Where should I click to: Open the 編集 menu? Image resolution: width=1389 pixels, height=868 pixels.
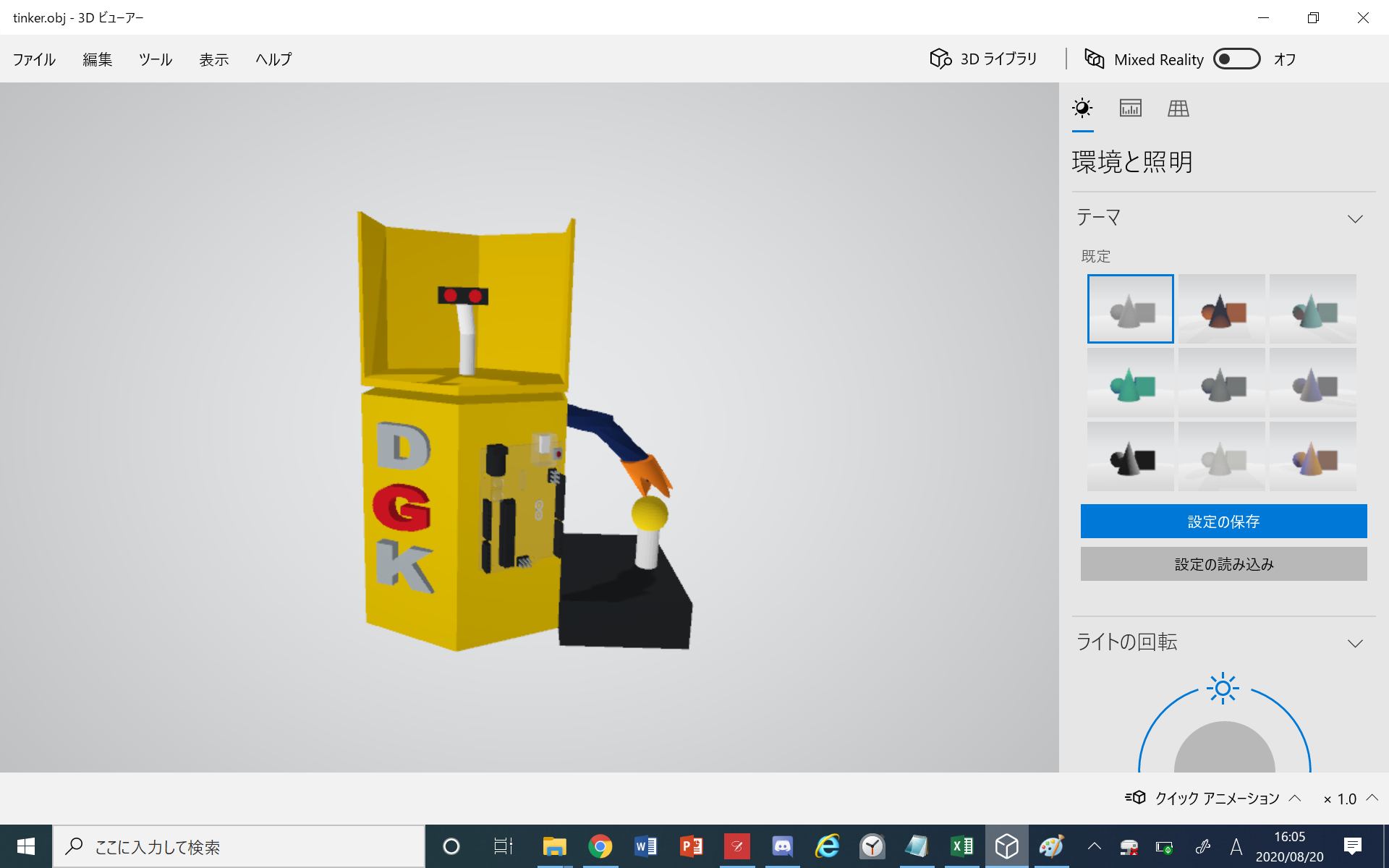[x=97, y=59]
